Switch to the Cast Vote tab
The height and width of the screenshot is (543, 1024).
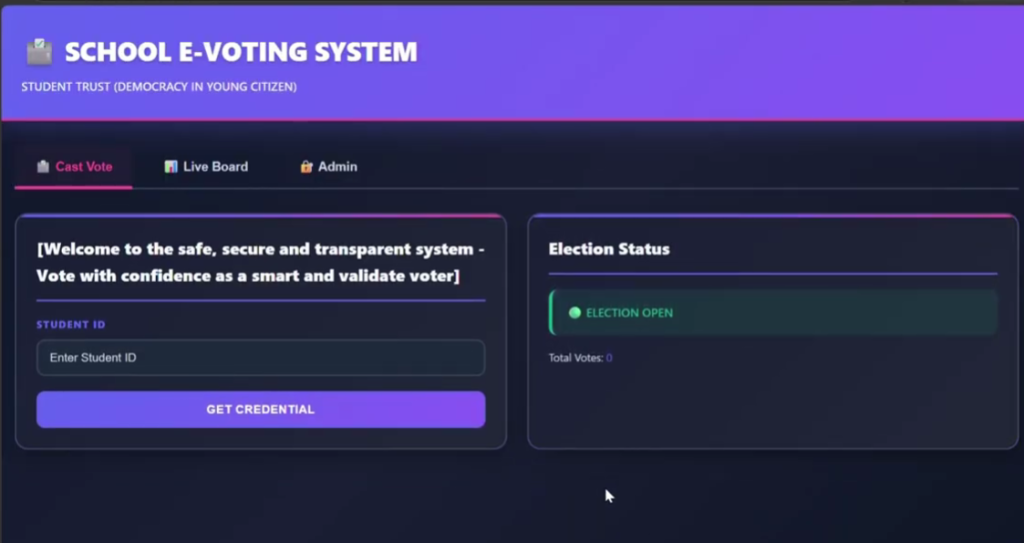(x=74, y=167)
